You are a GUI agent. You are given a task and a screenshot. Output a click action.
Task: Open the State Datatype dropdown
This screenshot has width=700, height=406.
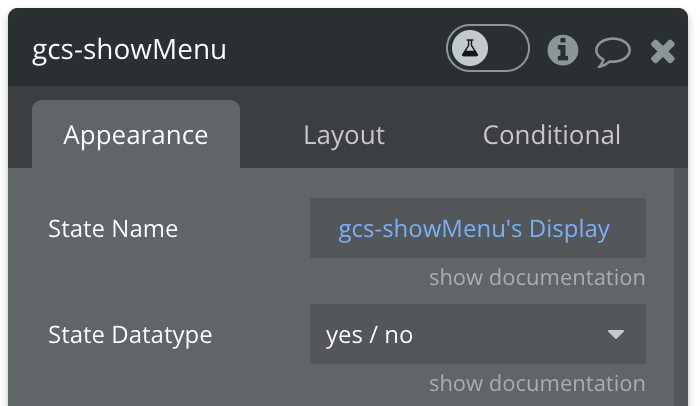[477, 334]
